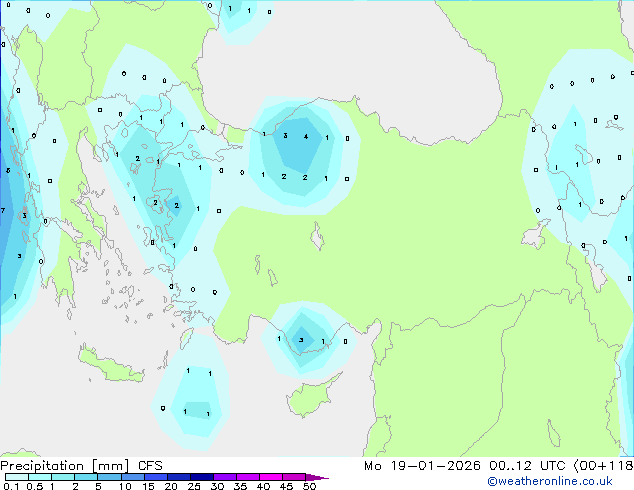Click the legend label 50
Viewport: 634px width, 490px height.
click(309, 486)
